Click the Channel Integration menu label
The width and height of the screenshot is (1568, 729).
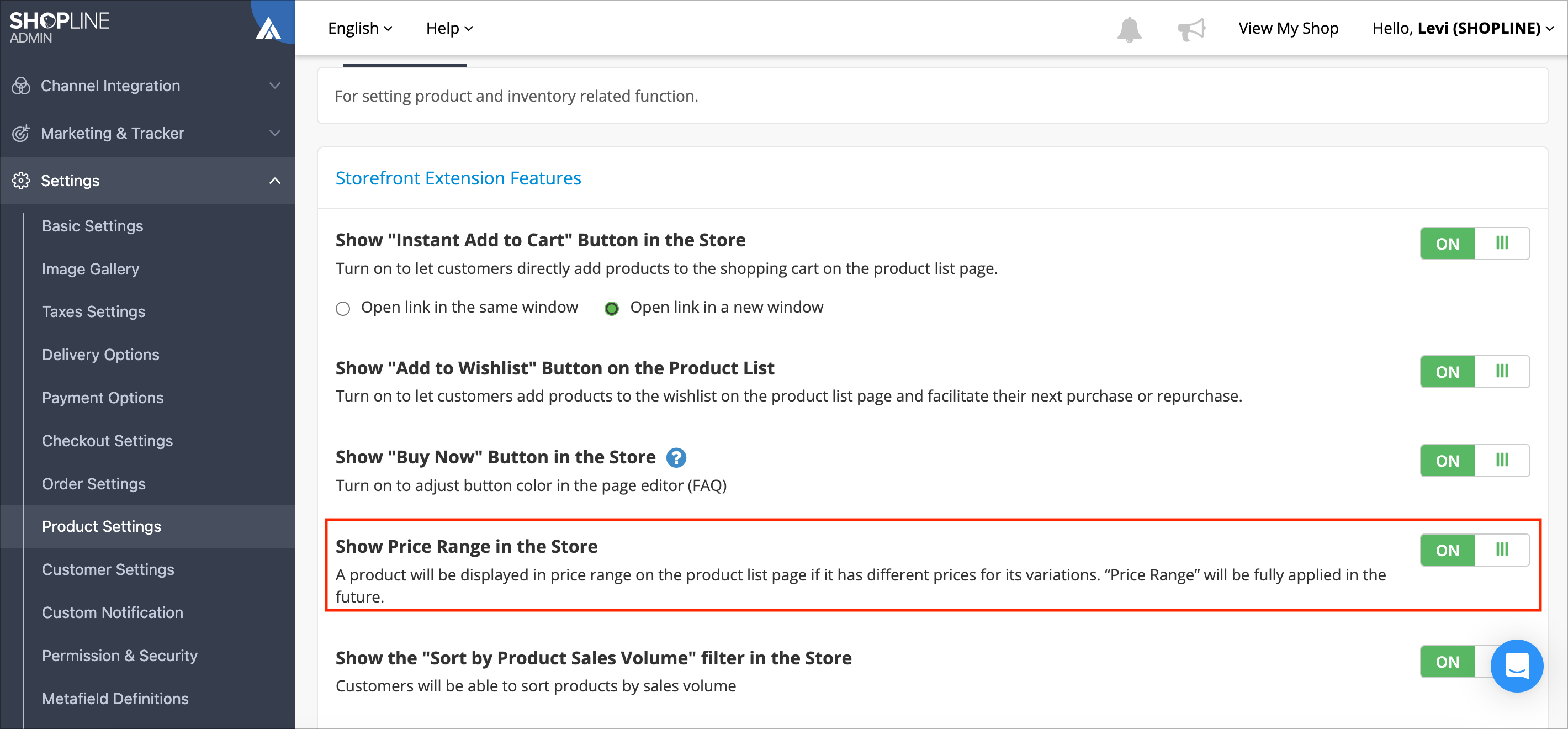click(x=110, y=86)
